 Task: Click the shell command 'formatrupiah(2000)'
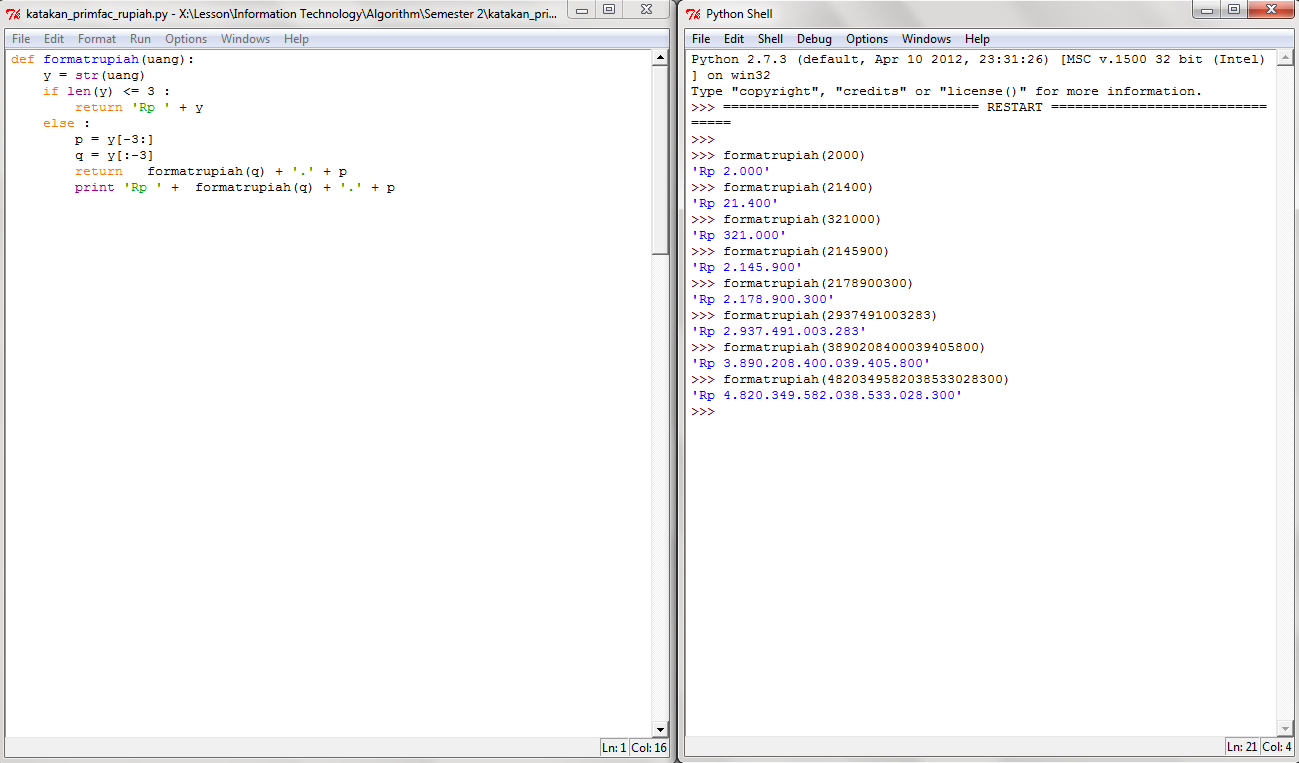tap(794, 155)
